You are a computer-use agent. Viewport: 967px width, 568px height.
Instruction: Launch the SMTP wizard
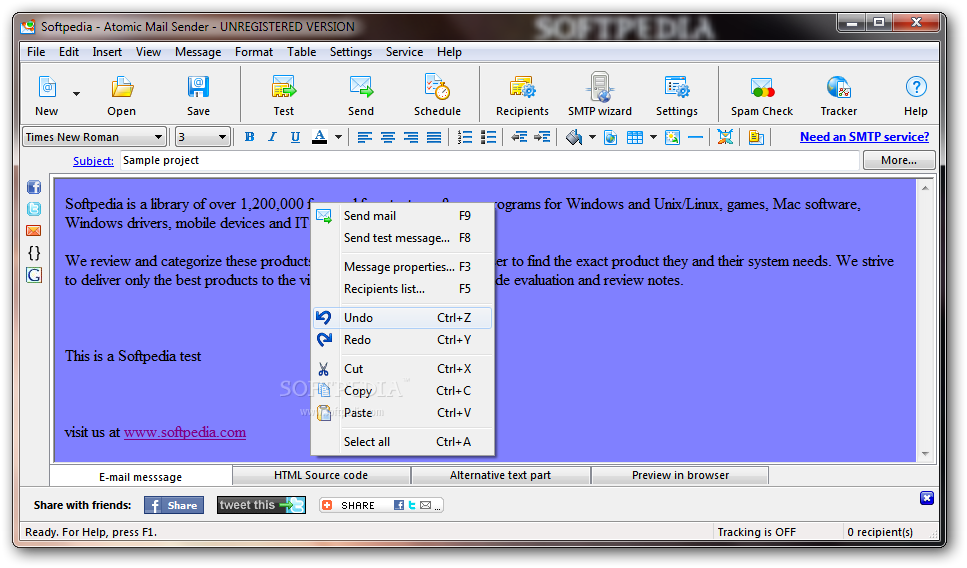pos(599,94)
